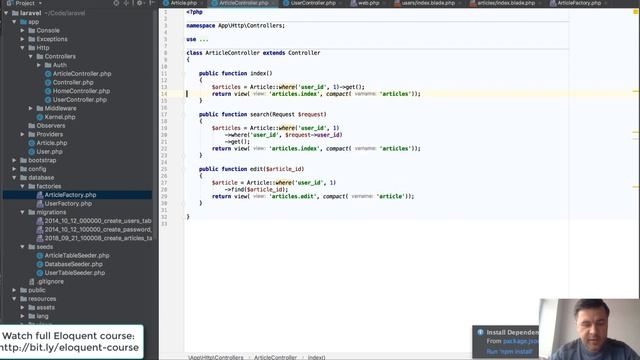Collapse the laravel root folder
This screenshot has height=360, width=640.
pos(6,13)
